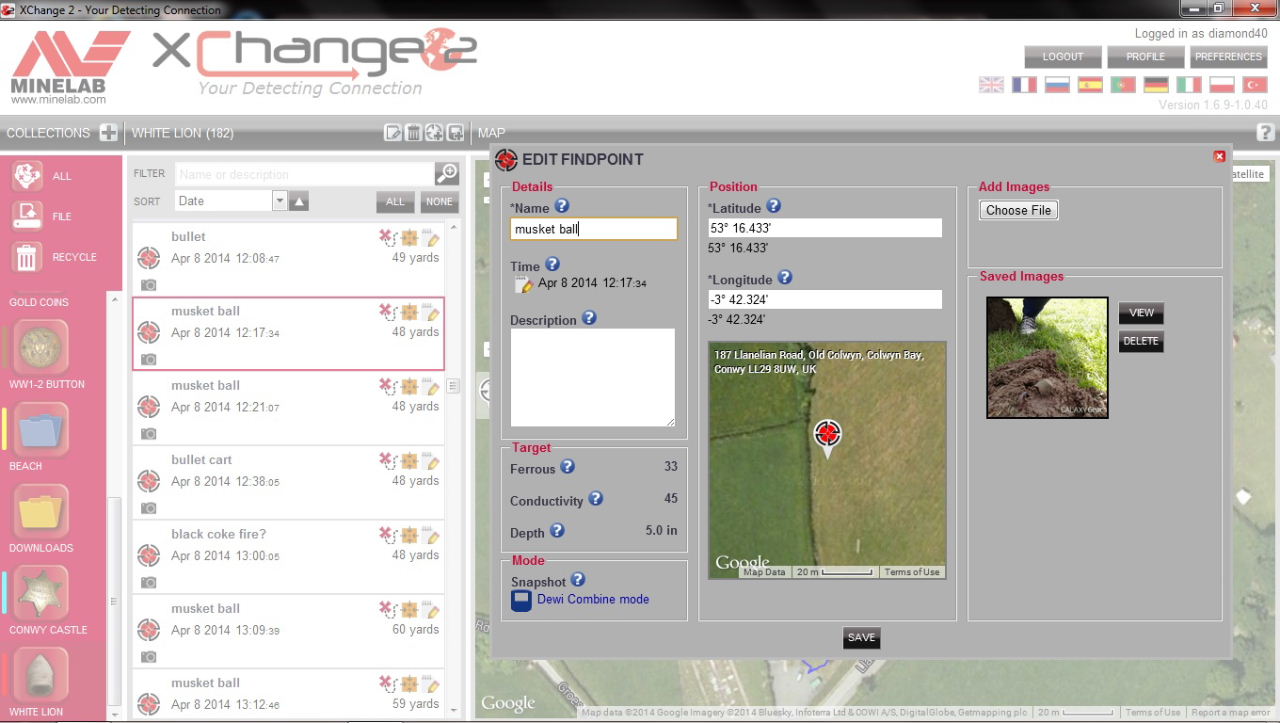
Task: Click the Name input containing musket ball
Action: click(594, 229)
